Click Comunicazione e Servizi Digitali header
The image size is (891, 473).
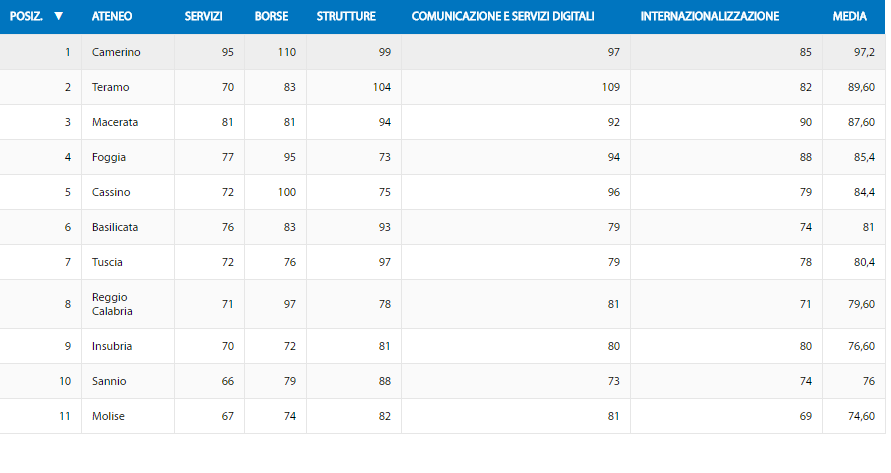point(502,16)
